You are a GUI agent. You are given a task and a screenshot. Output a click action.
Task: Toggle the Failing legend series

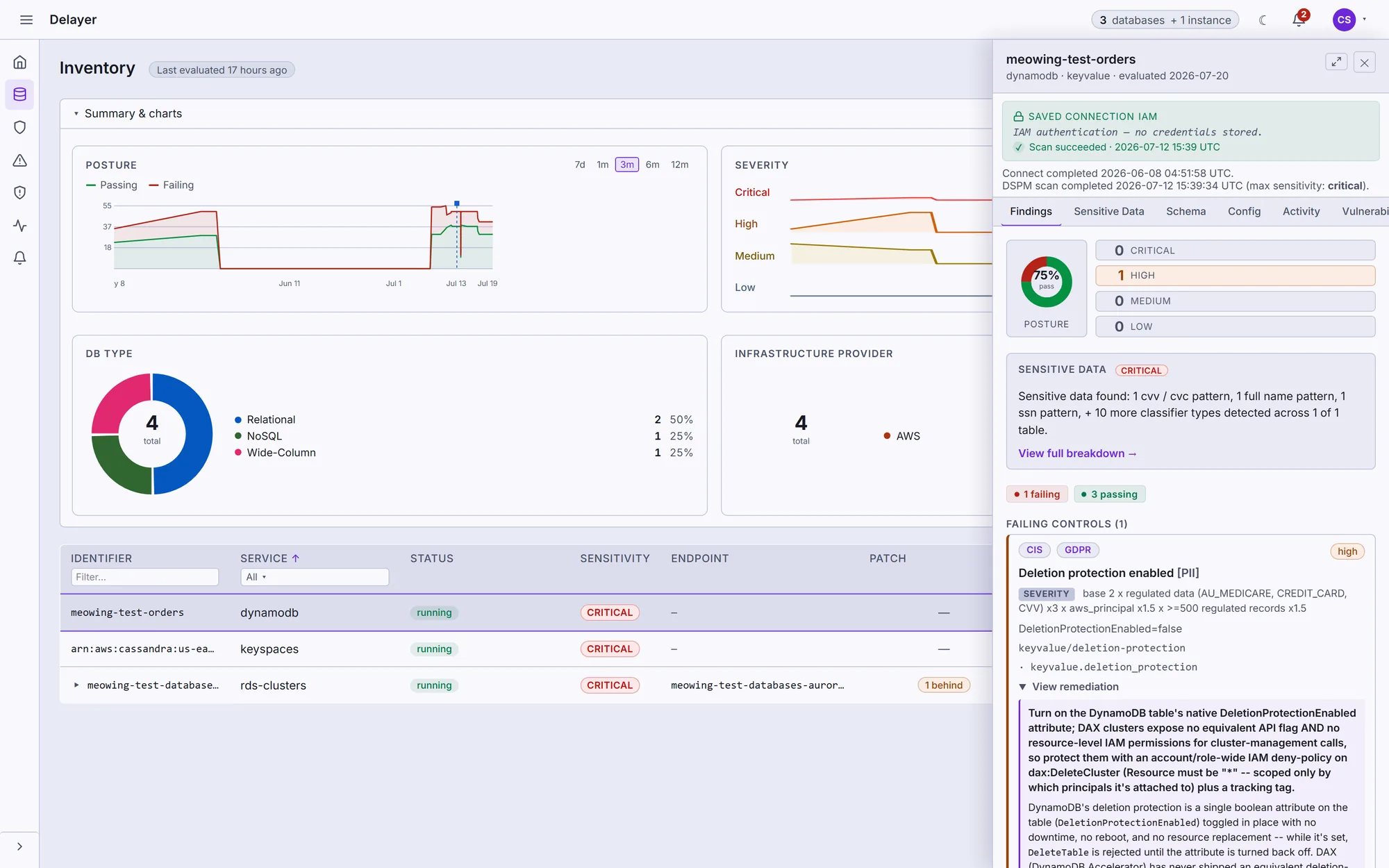click(x=172, y=185)
